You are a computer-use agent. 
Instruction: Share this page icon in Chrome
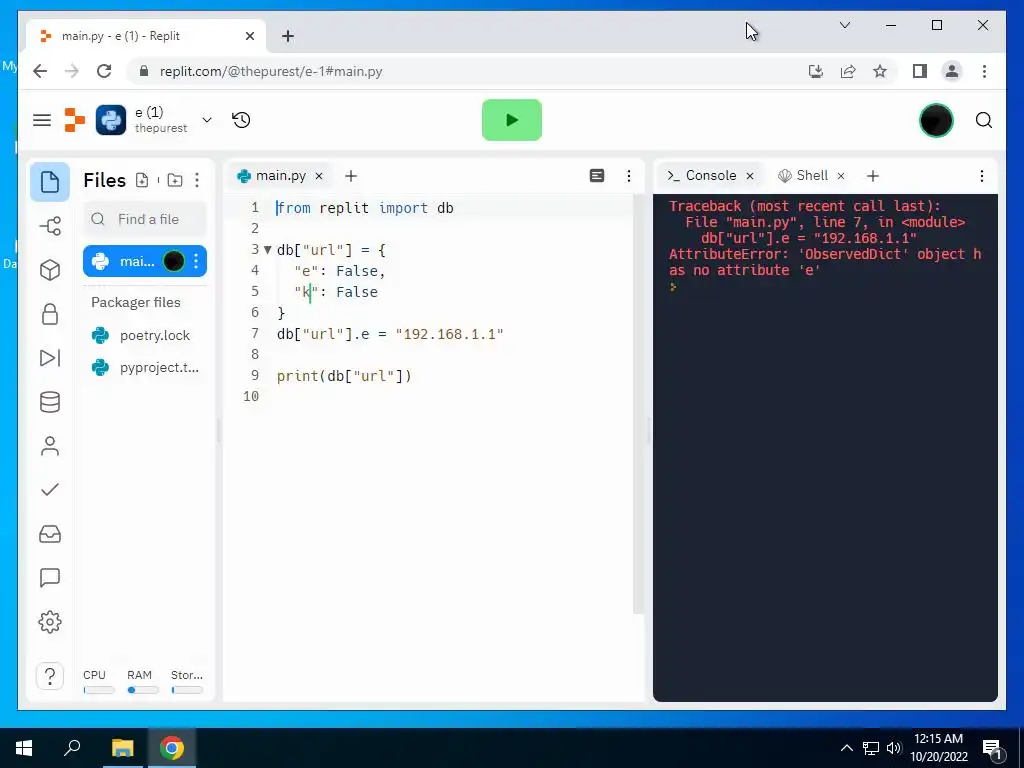pyautogui.click(x=848, y=71)
